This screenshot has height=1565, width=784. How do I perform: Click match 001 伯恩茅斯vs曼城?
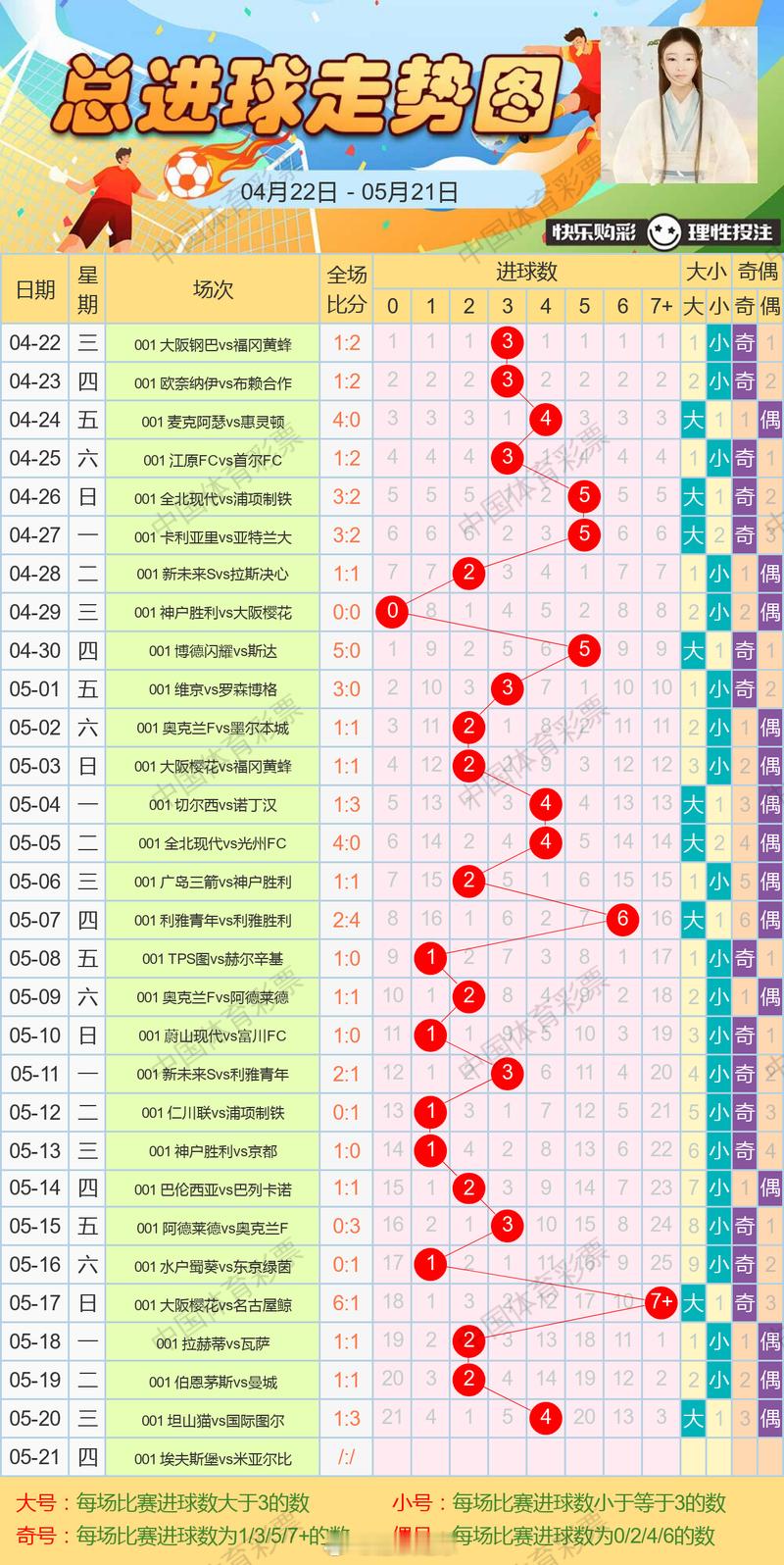213,1382
